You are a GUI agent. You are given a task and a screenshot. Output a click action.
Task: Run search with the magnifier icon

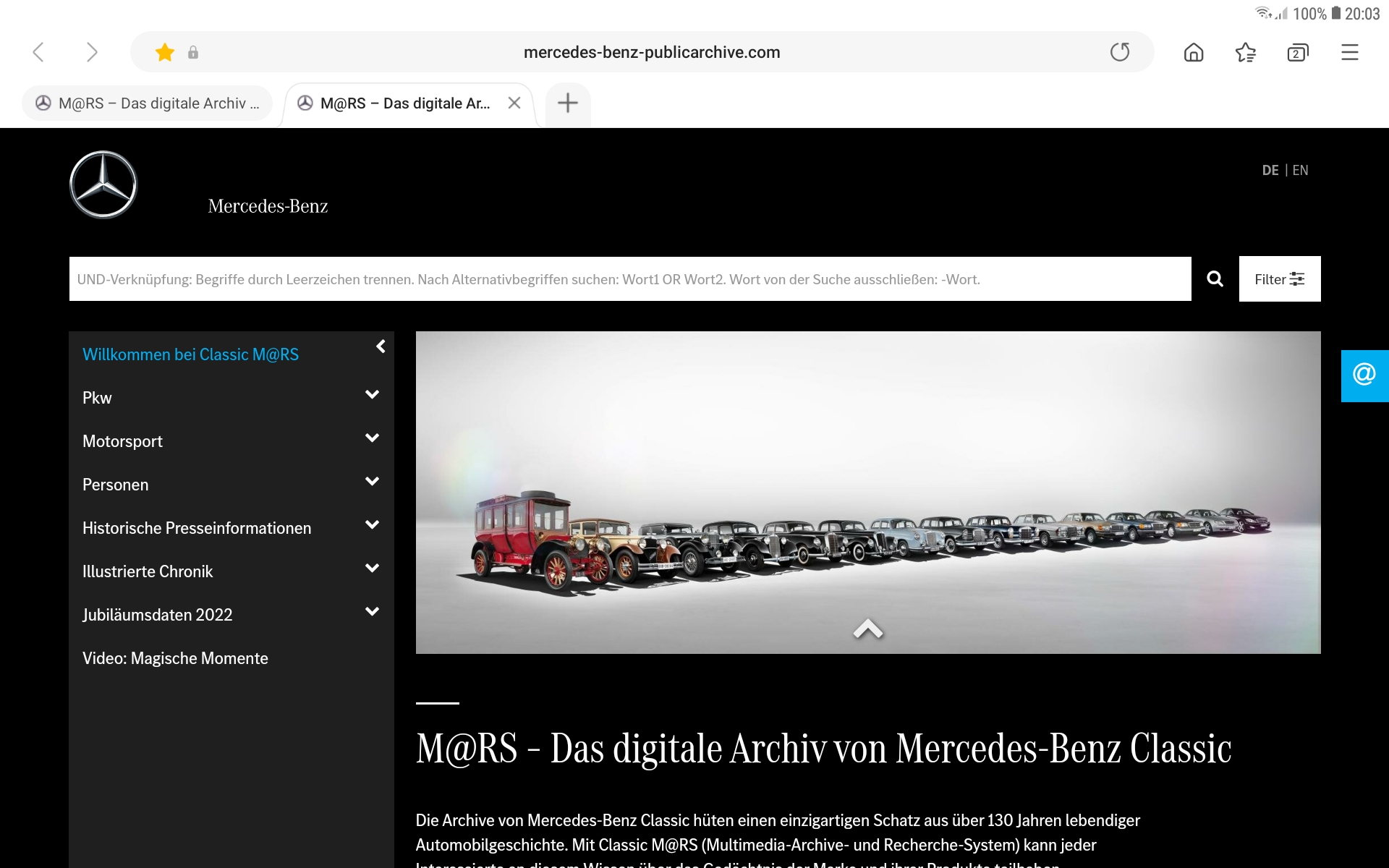(1215, 279)
